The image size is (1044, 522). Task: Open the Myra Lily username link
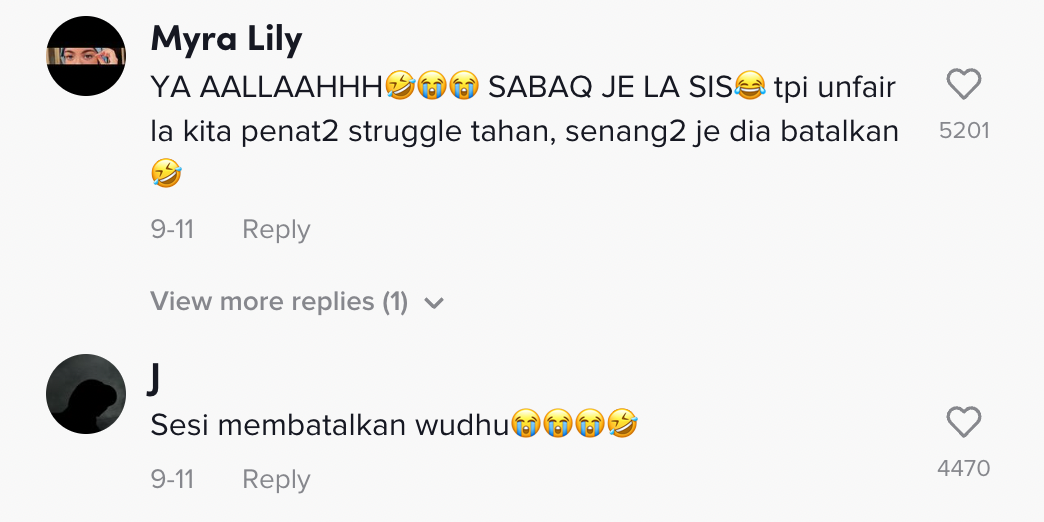[226, 39]
